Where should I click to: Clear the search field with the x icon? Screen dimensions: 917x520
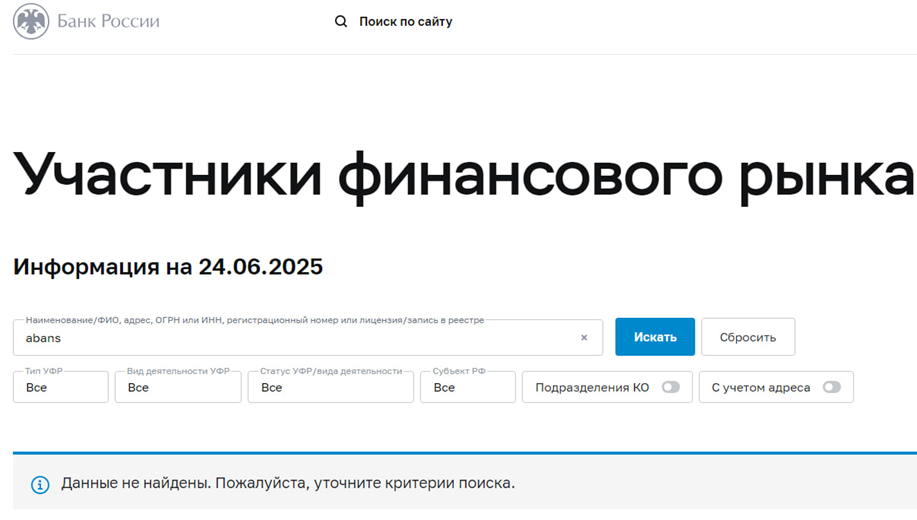click(x=584, y=338)
